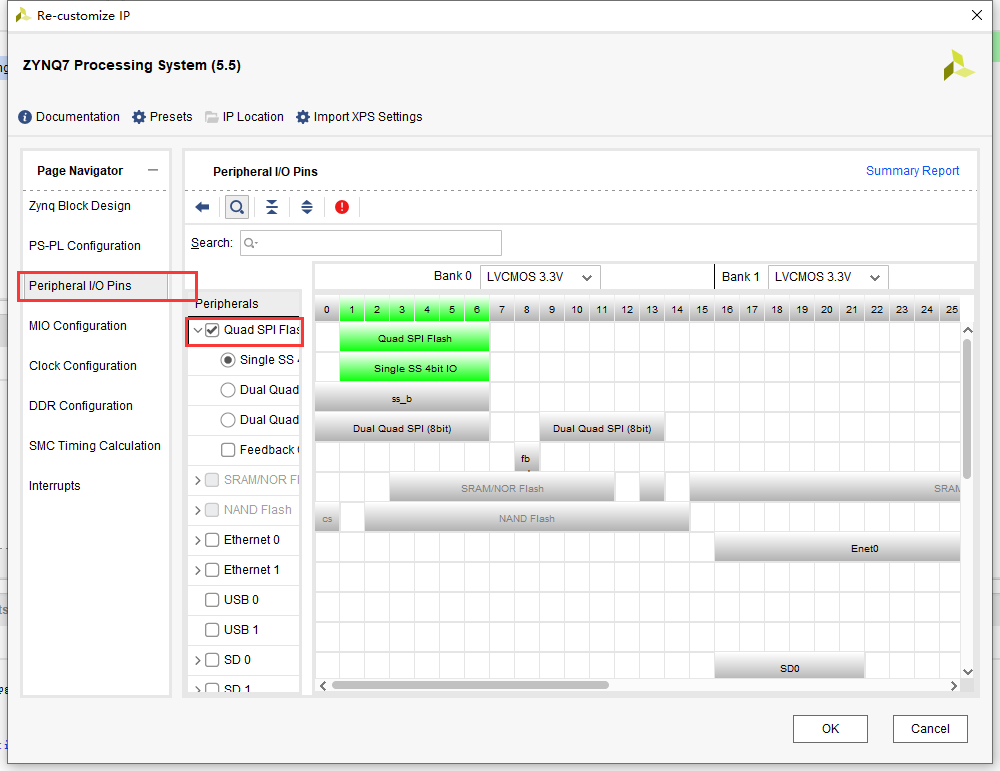Enable SD 0 checkbox
The image size is (1000, 771).
[x=212, y=659]
